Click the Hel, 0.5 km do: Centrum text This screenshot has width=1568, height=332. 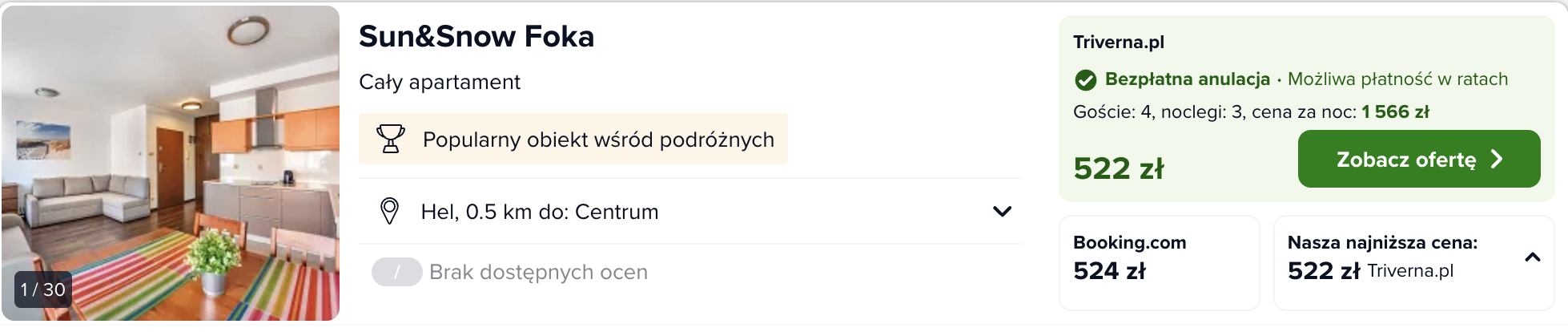[x=540, y=212]
